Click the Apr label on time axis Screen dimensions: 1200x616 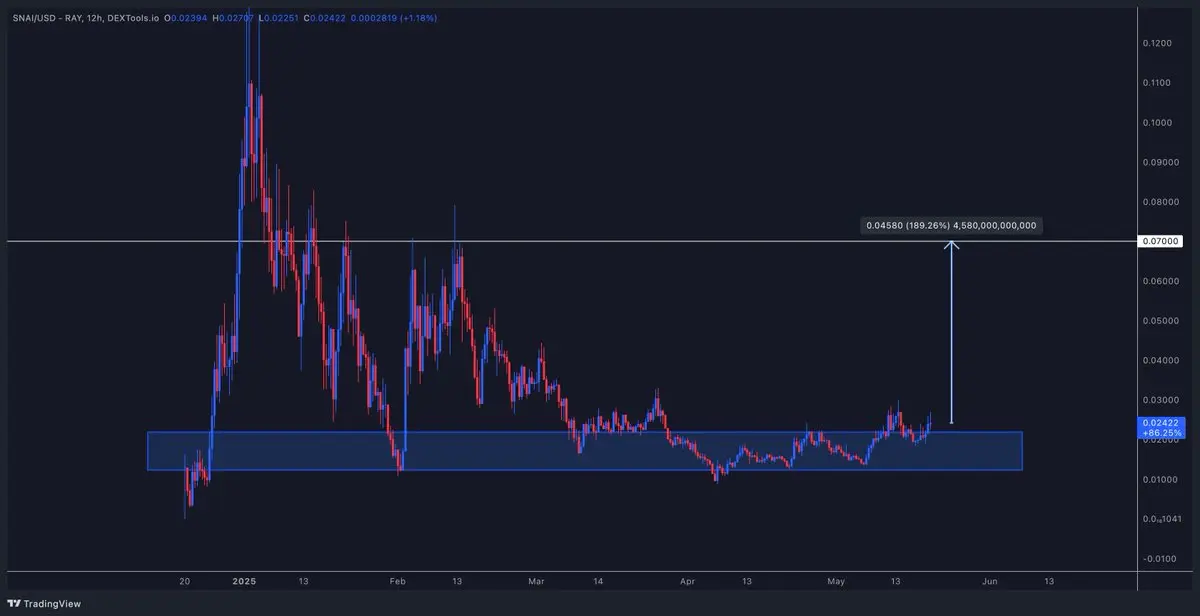[687, 580]
